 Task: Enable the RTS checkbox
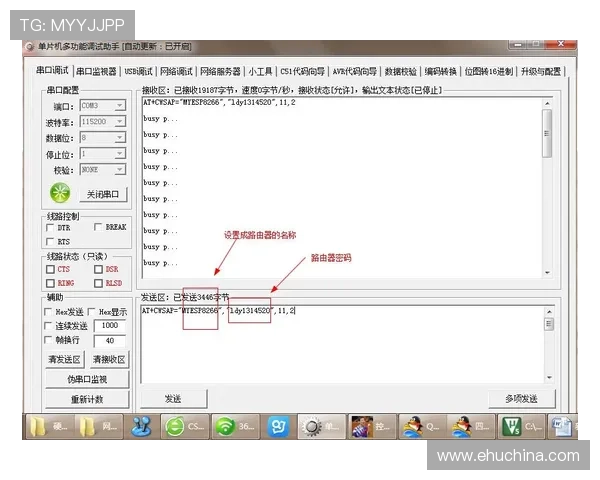[50, 242]
